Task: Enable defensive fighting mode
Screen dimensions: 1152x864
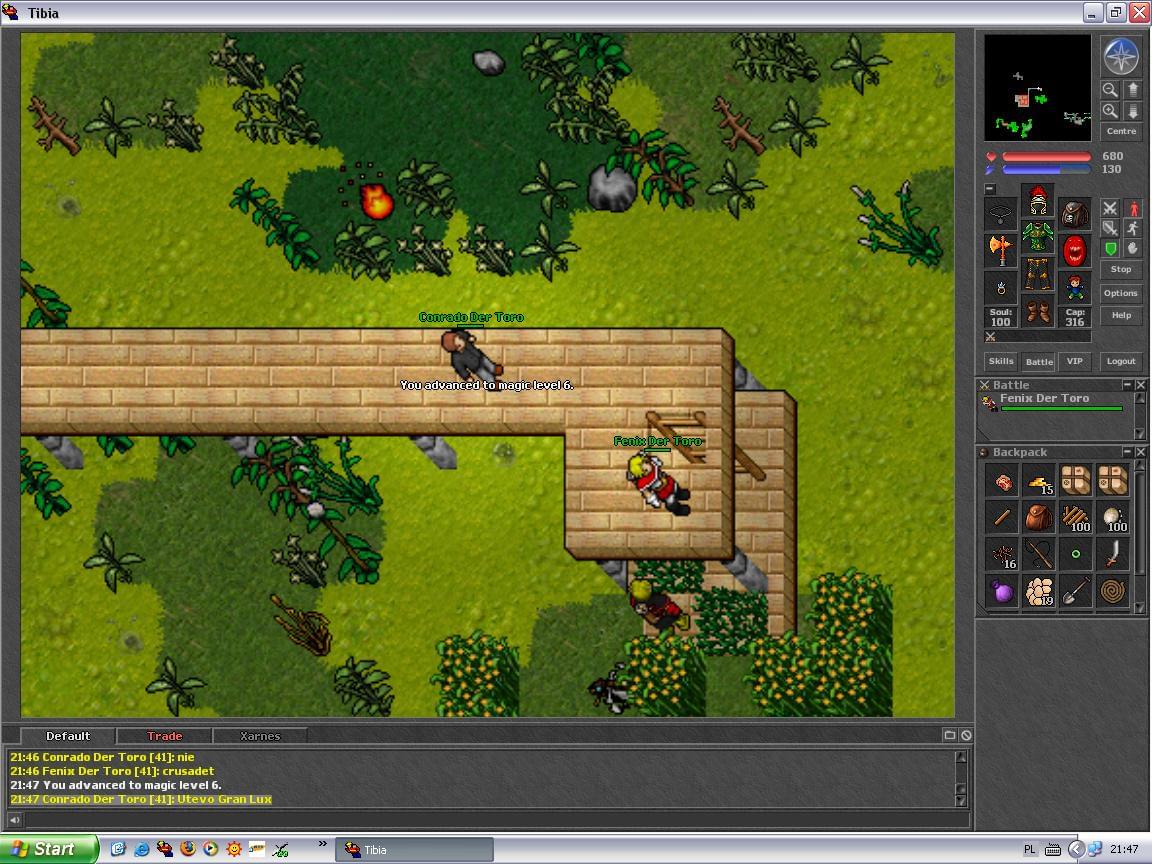Action: pos(1110,248)
